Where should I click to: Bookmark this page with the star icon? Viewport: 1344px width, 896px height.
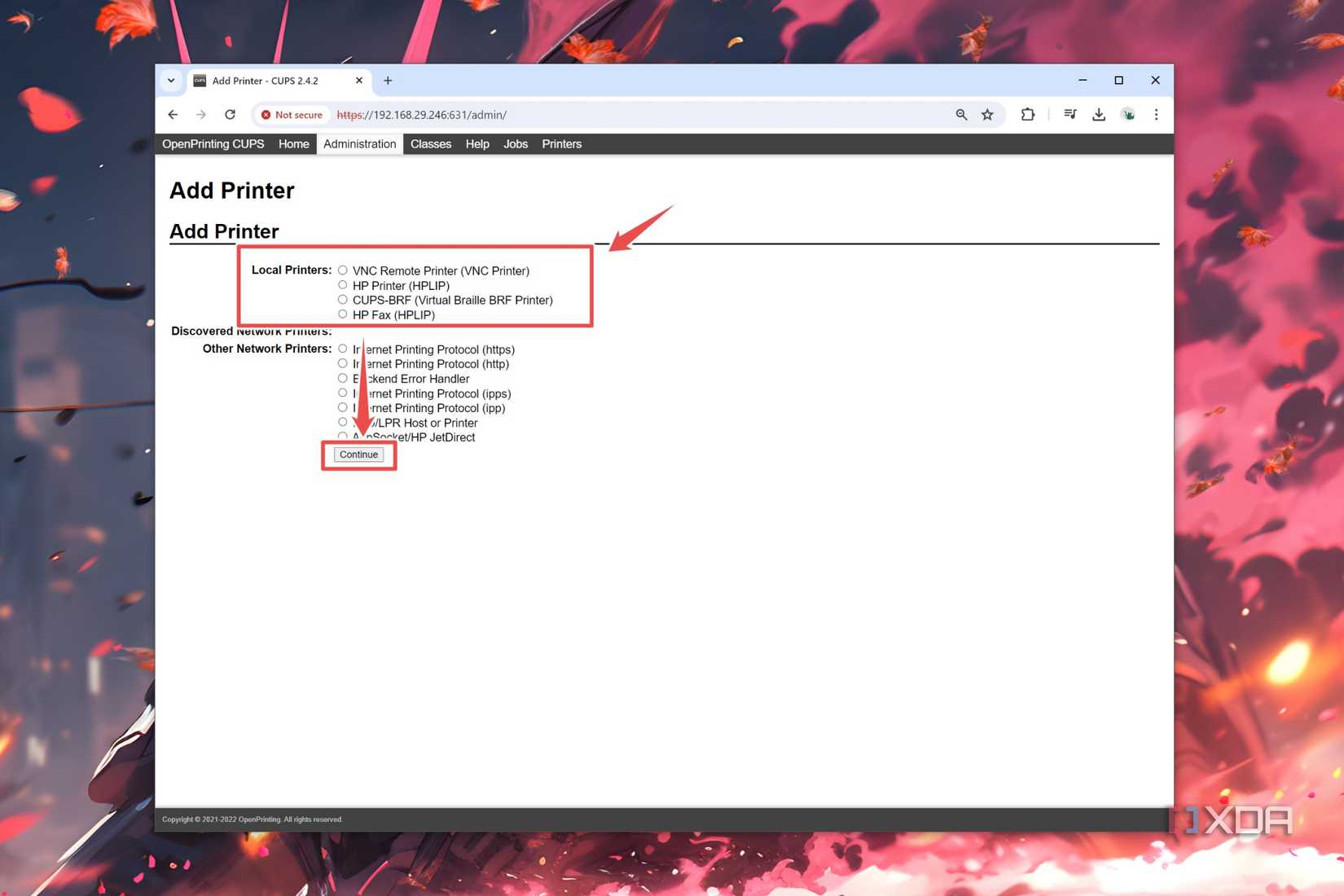tap(987, 114)
